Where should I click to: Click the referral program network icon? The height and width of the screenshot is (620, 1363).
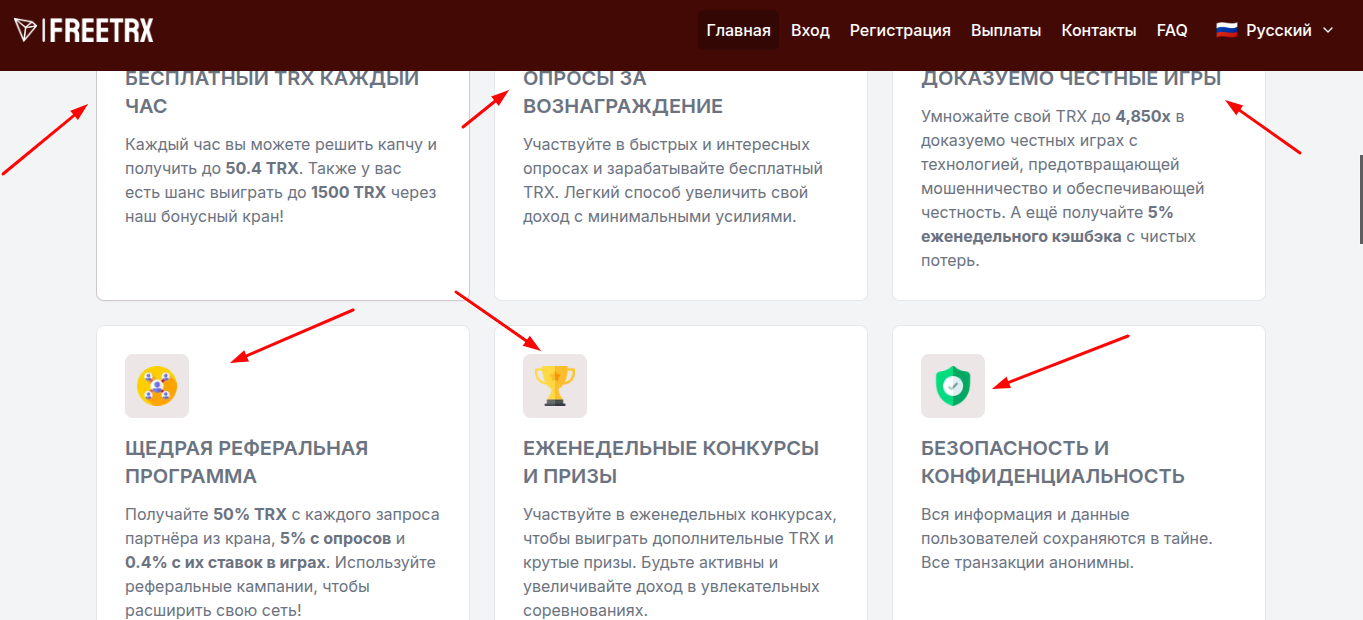[157, 386]
